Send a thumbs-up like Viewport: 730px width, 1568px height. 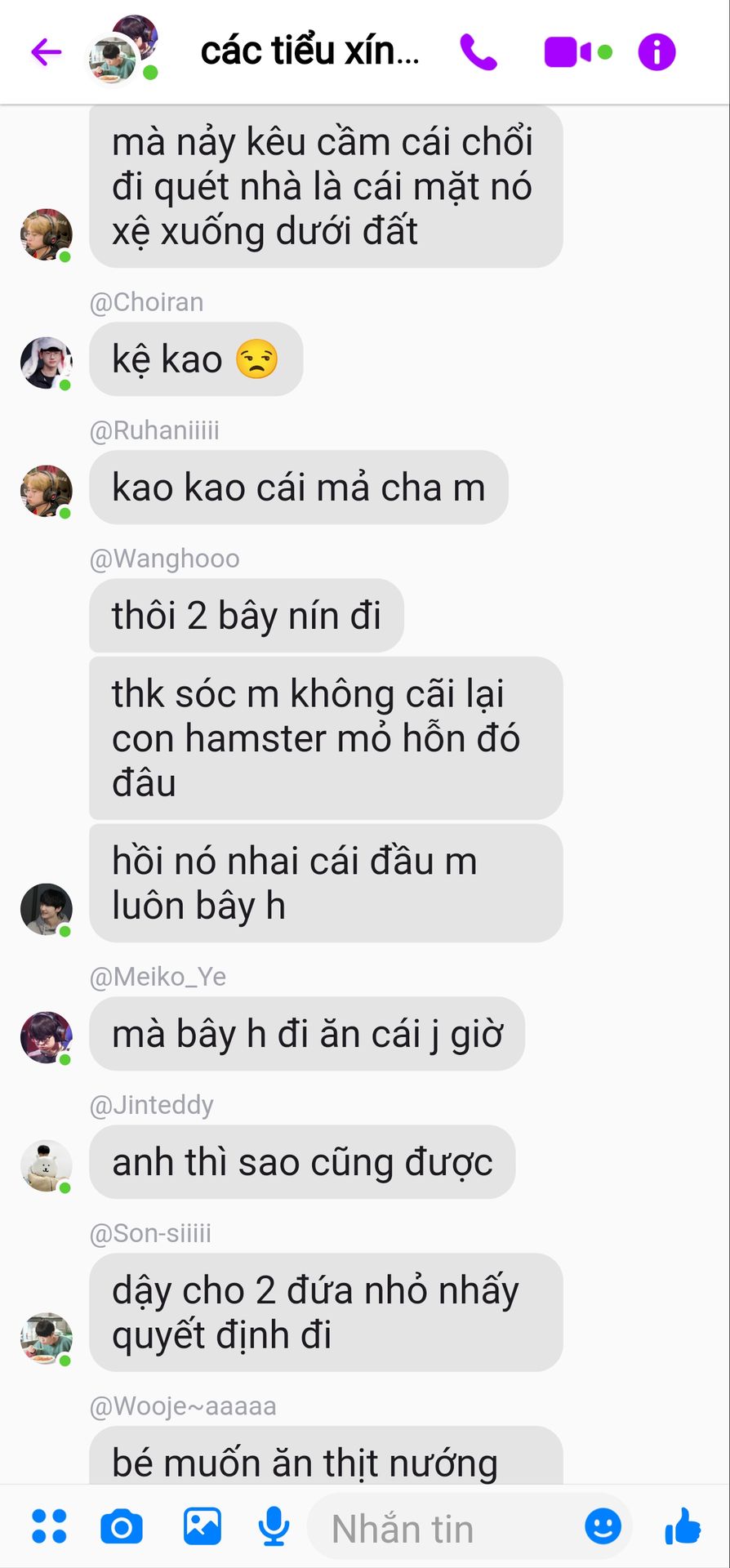[x=683, y=1526]
